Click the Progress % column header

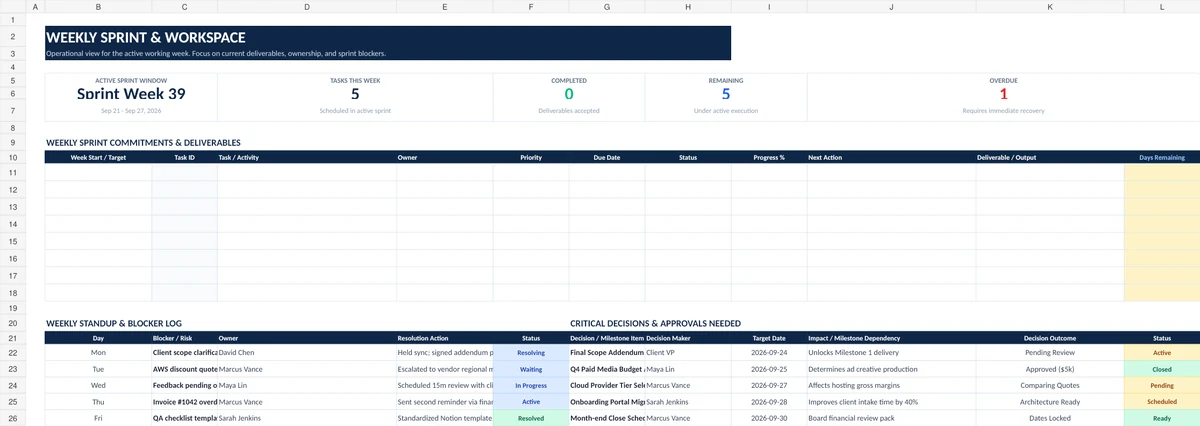768,157
